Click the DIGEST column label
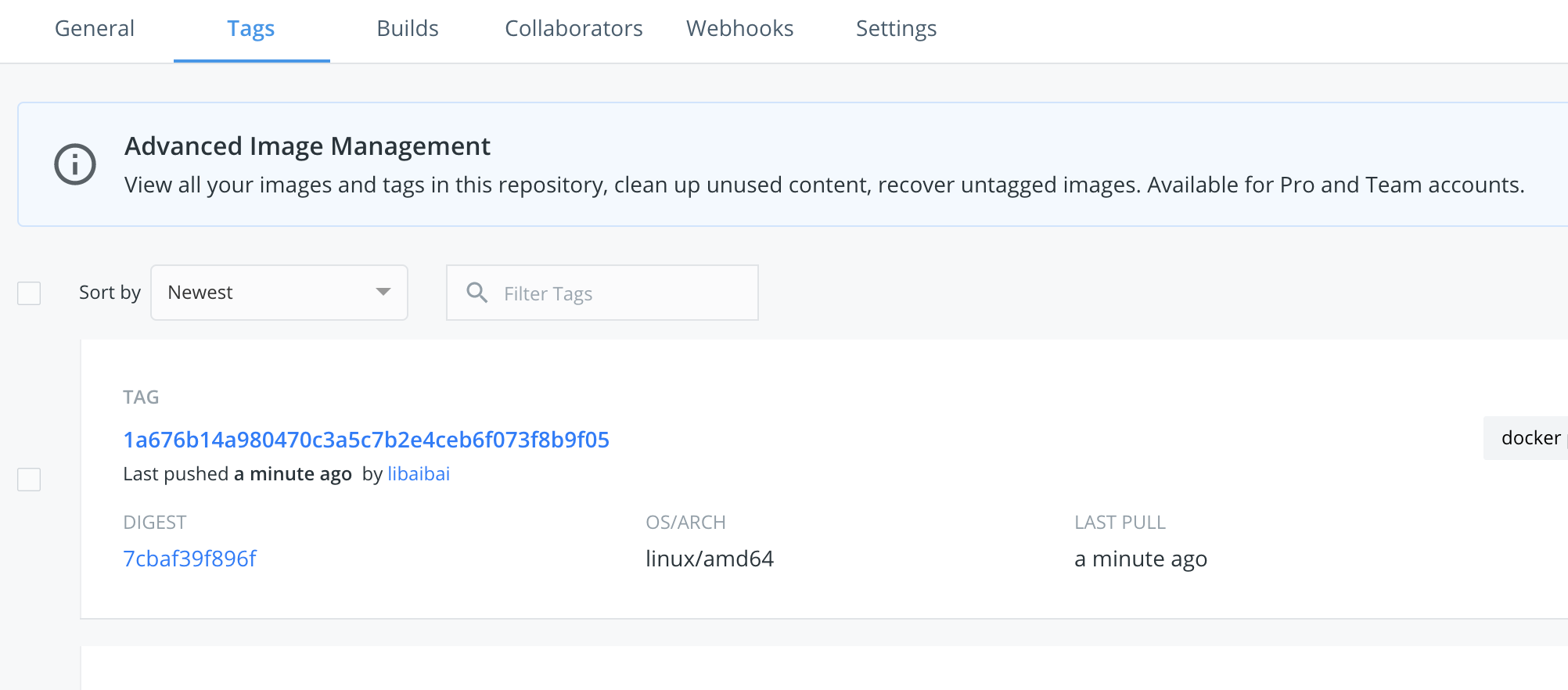1568x690 pixels. [155, 523]
